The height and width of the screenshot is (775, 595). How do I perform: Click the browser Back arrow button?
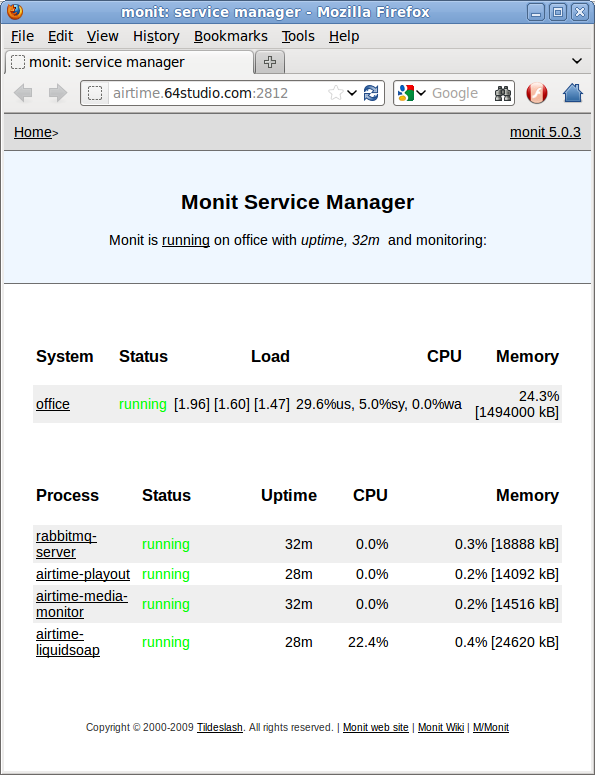point(23,93)
